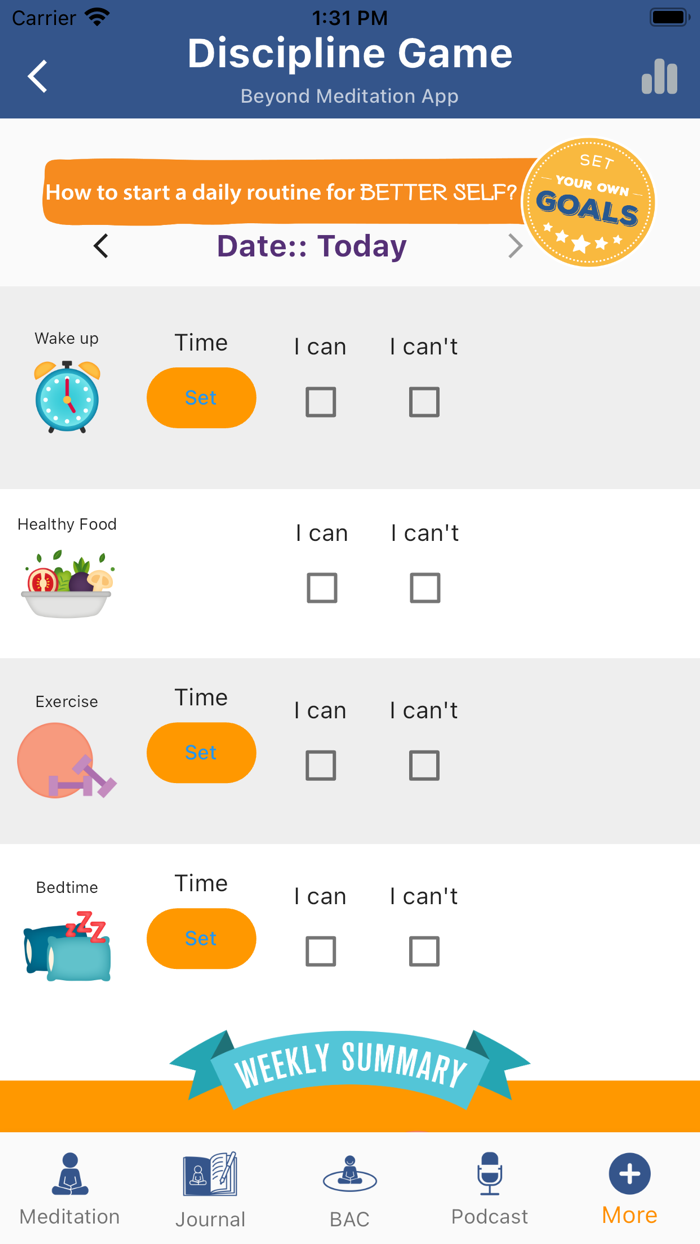
Task: Tap the More plus icon
Action: pos(629,1172)
